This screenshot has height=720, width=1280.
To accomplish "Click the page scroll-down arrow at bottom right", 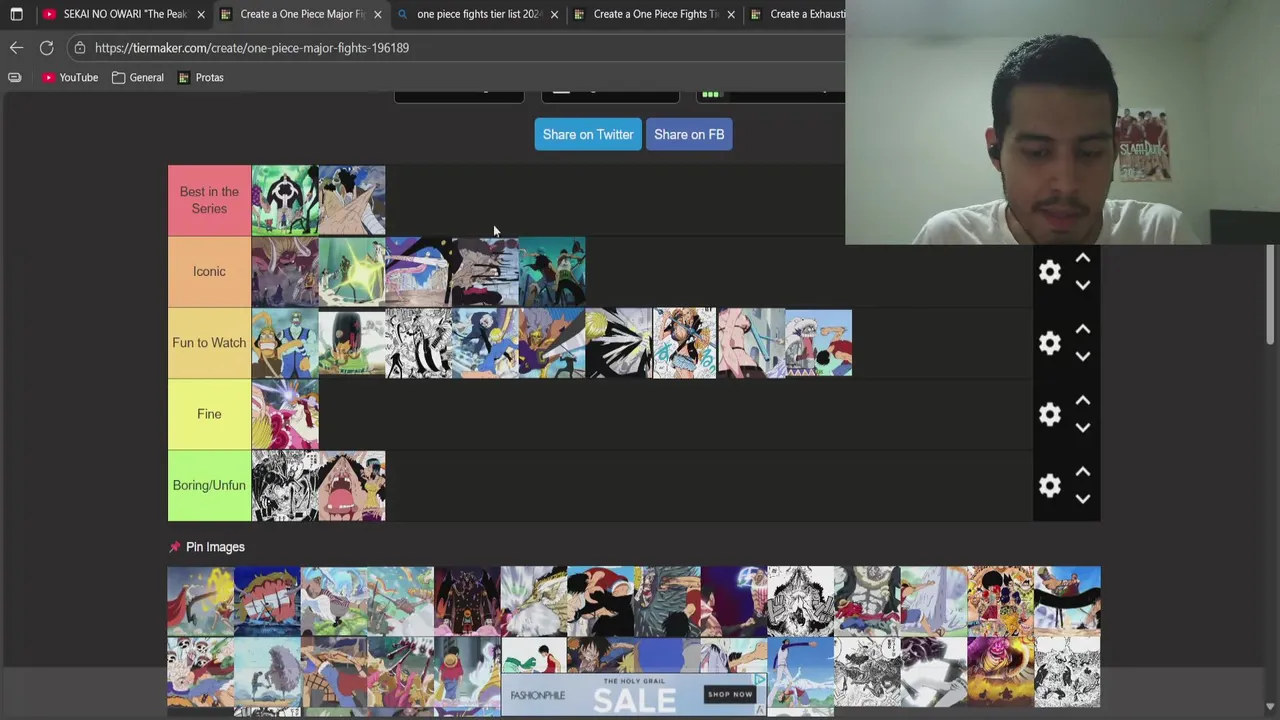I will (1271, 706).
